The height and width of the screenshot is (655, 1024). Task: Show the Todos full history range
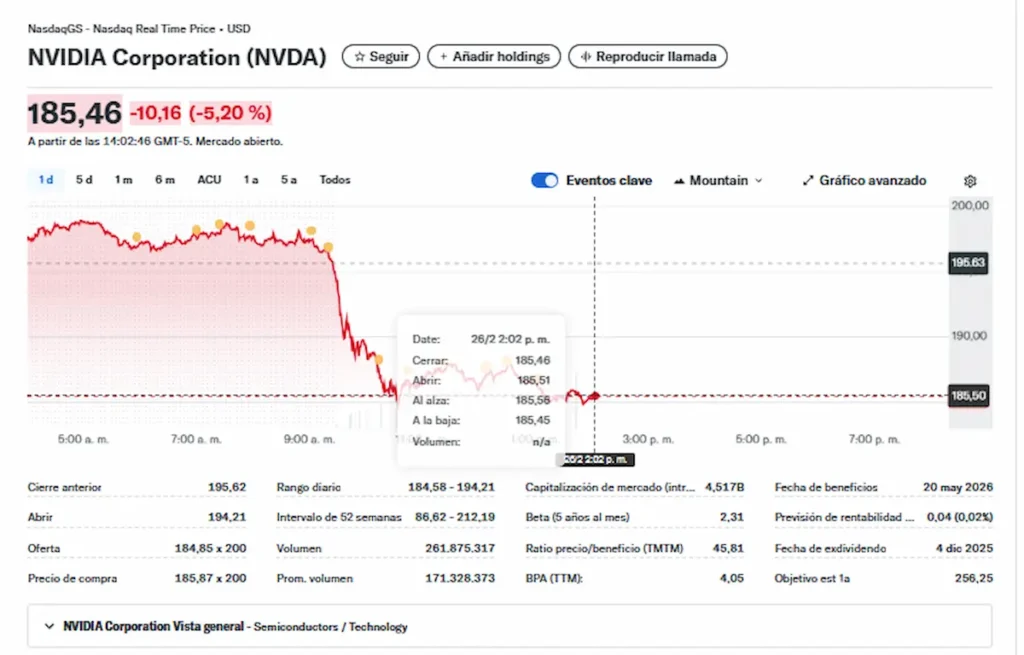335,180
